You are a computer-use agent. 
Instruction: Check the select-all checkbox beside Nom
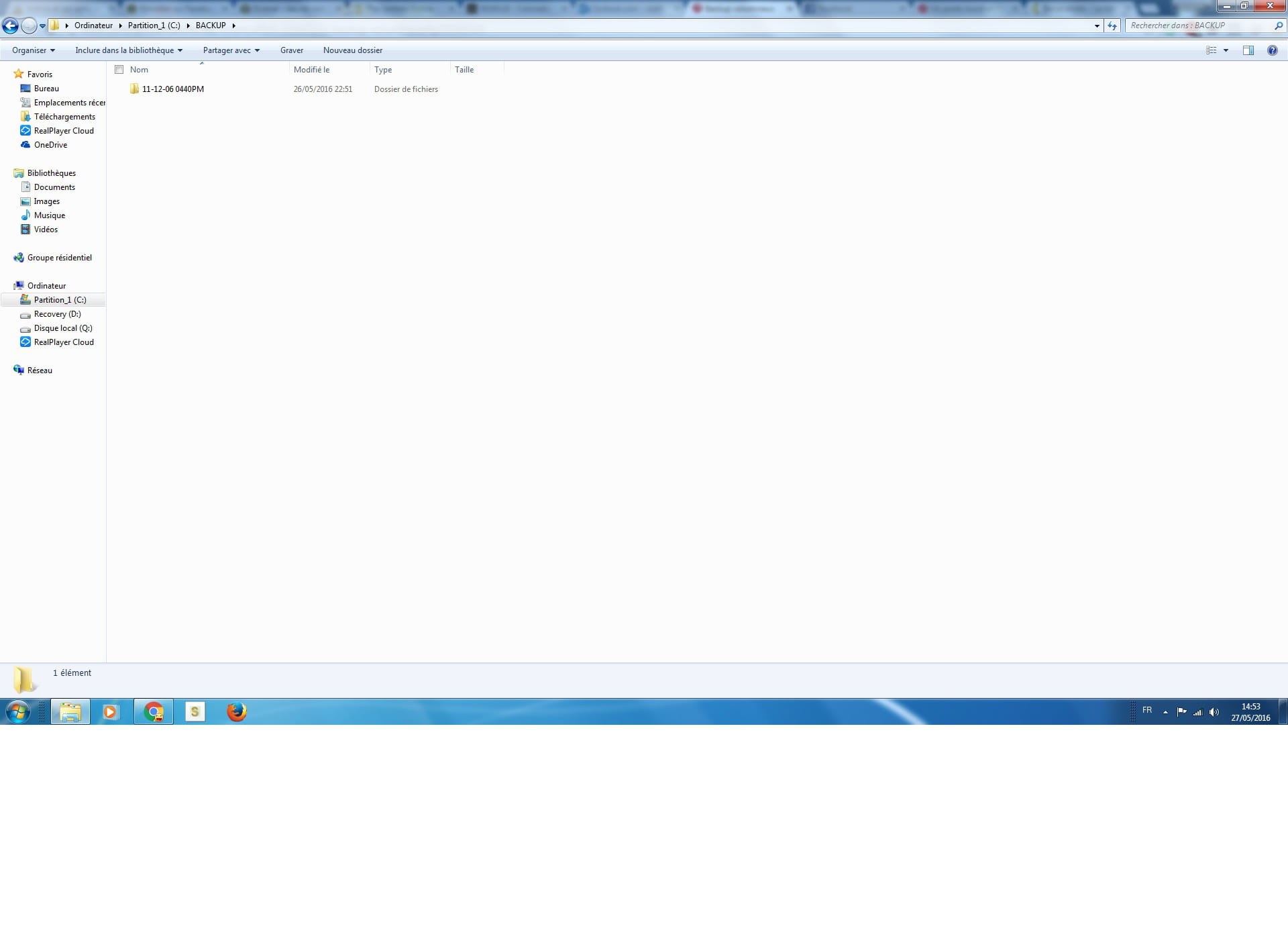(x=119, y=70)
